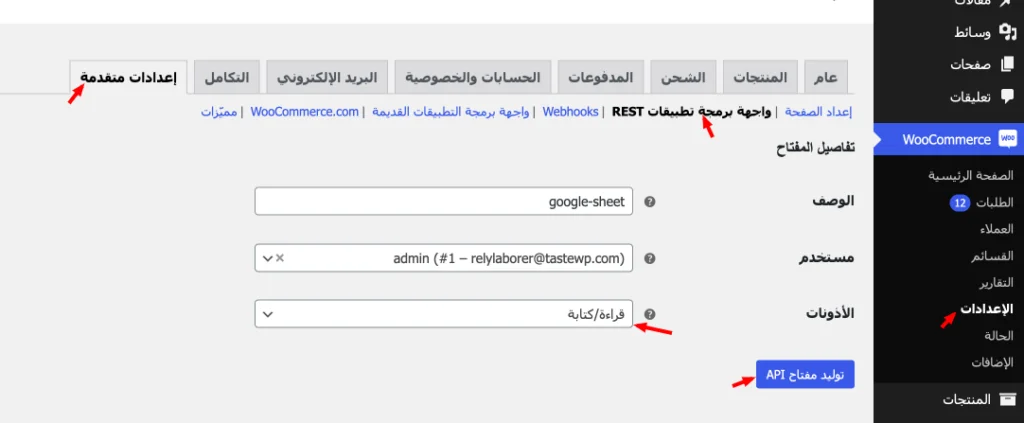Viewport: 1024px width, 423px height.
Task: Click the WooCommerce logo icon in sidebar
Action: [1007, 139]
